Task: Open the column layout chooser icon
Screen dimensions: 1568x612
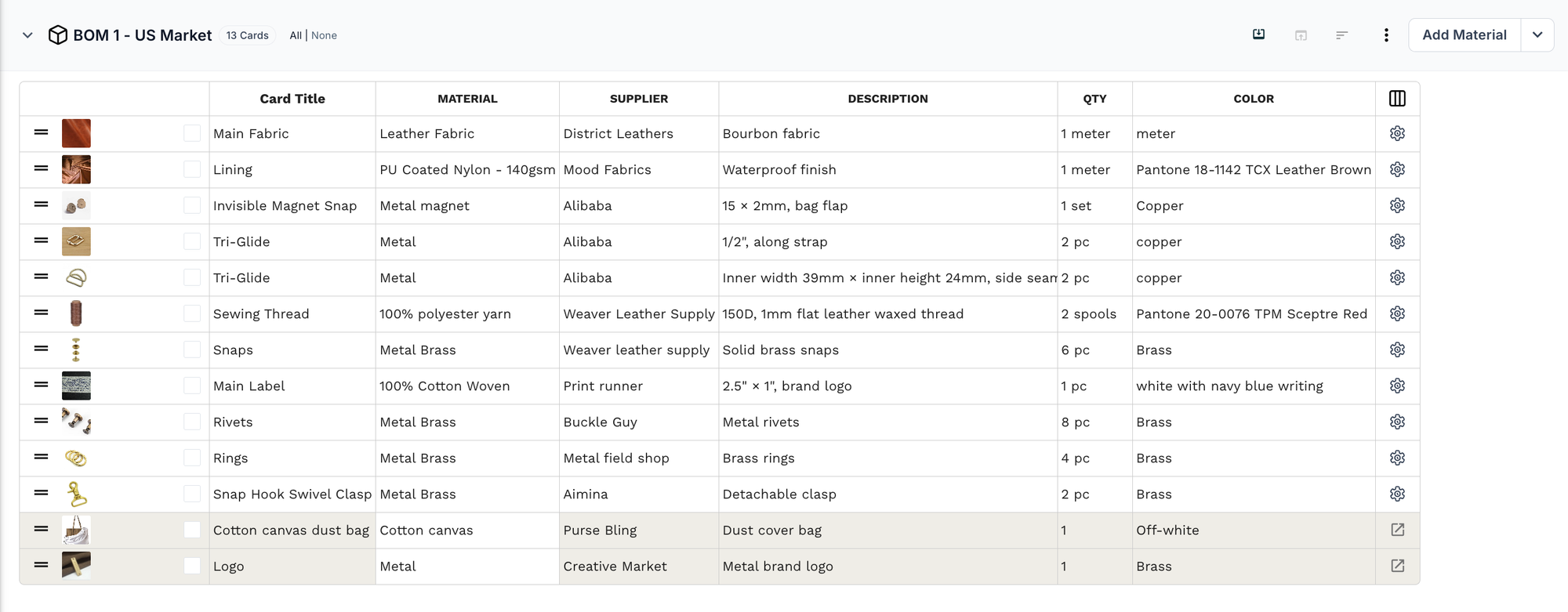Action: (x=1397, y=98)
